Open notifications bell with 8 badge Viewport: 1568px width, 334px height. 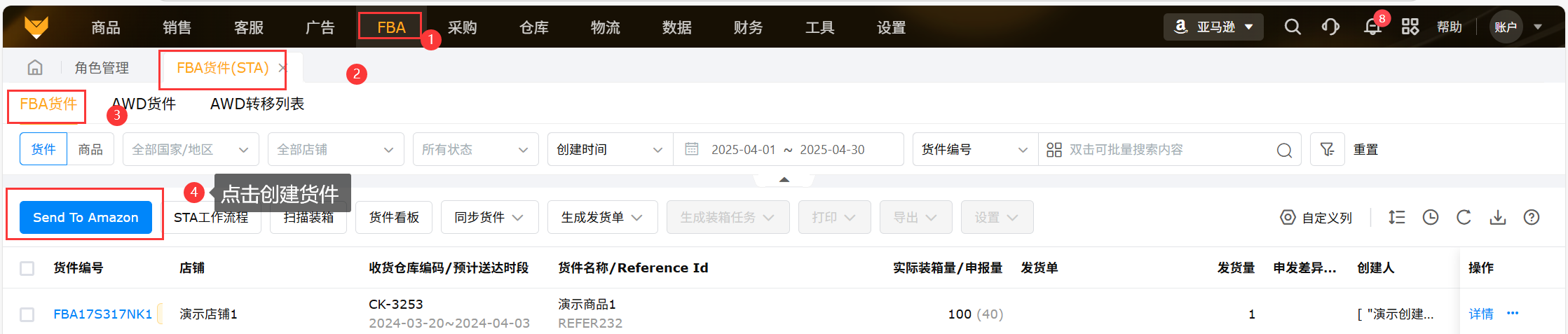click(1372, 27)
